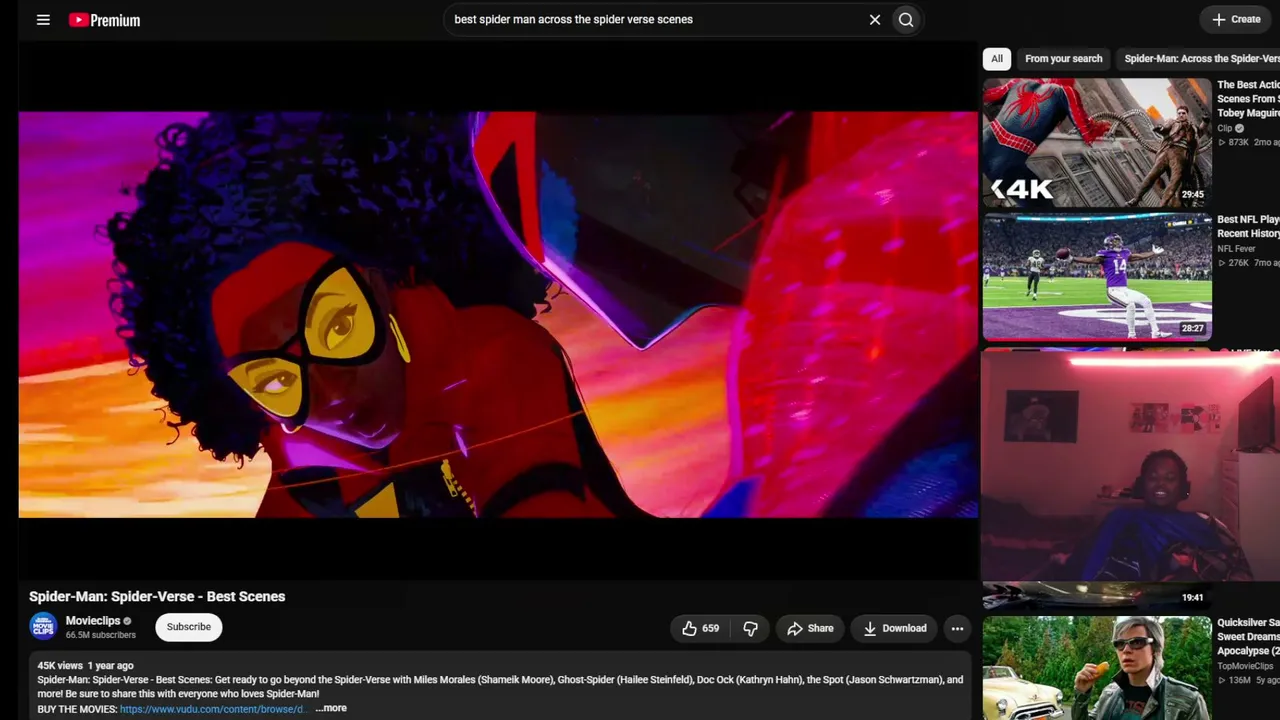Click the 66.5M subscribers count
The width and height of the screenshot is (1280, 720).
click(101, 635)
